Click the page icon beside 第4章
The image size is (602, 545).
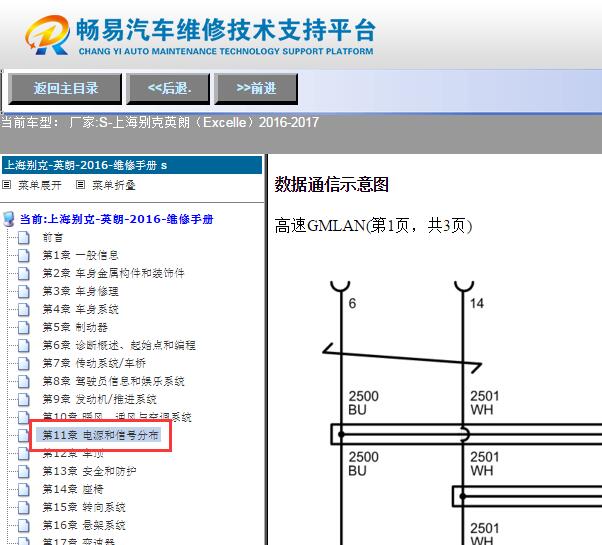pos(23,309)
